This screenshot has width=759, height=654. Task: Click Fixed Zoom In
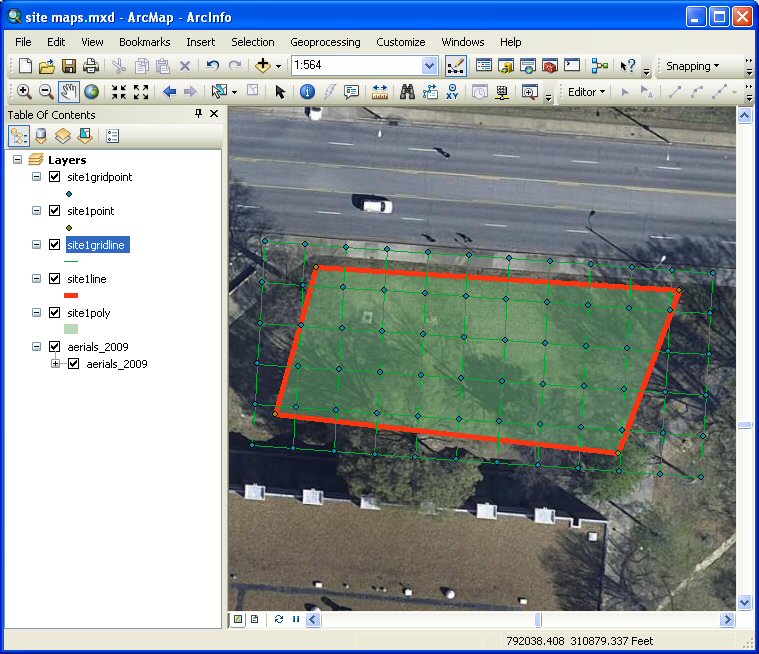click(119, 91)
